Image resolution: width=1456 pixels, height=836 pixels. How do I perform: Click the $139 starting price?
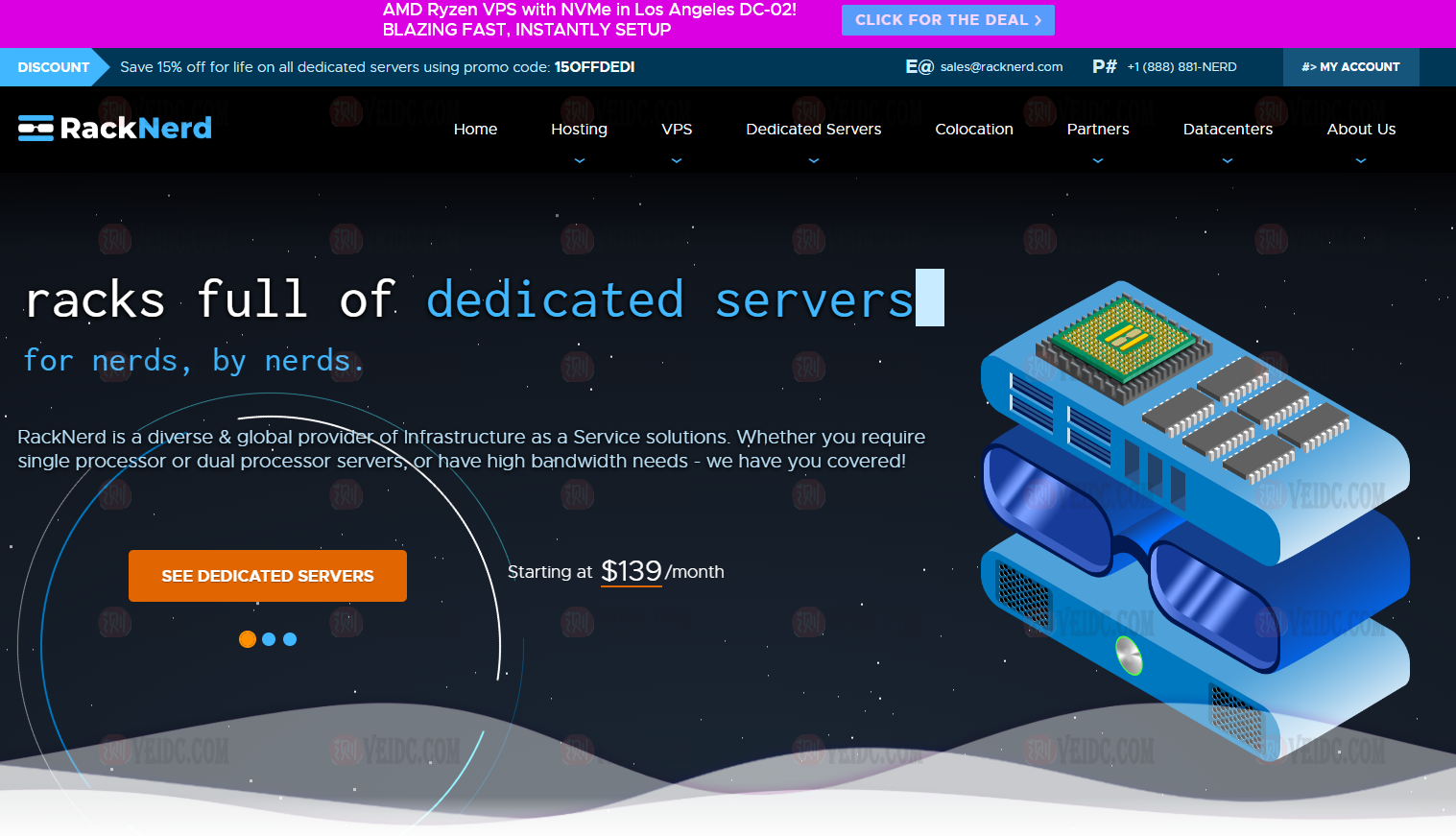(x=632, y=571)
